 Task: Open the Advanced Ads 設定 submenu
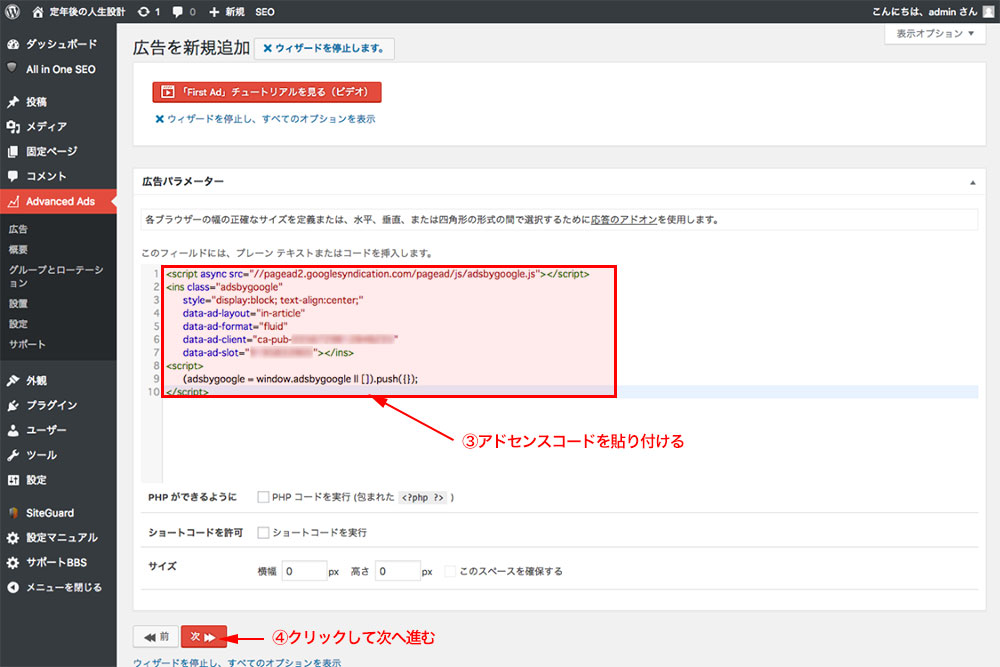(x=18, y=324)
